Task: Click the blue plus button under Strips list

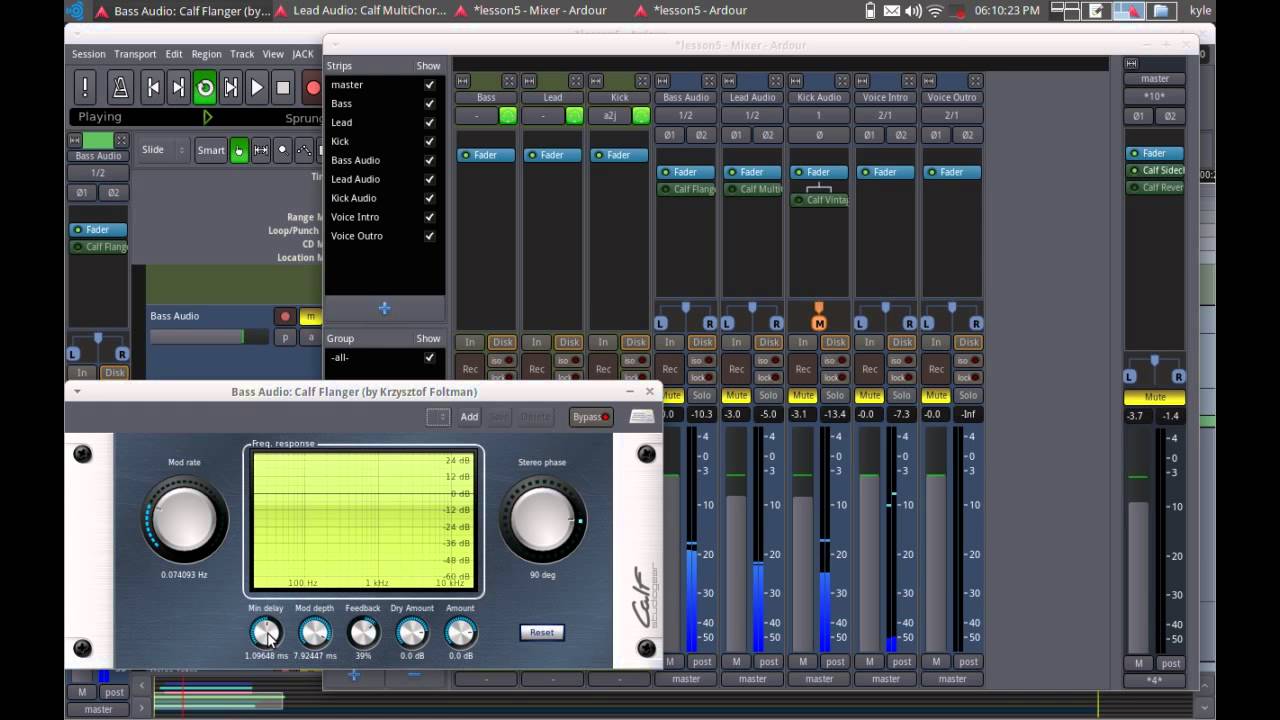Action: (384, 309)
